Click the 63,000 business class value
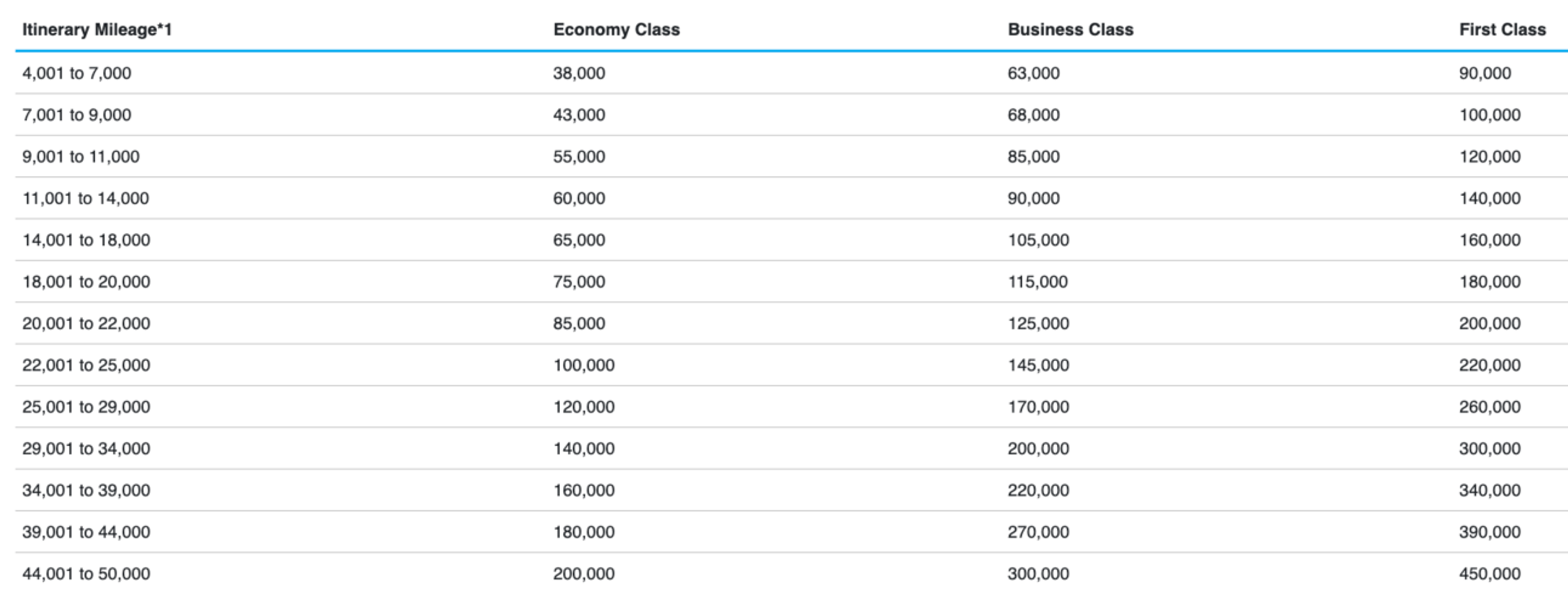This screenshot has width=1568, height=601. click(x=1033, y=74)
